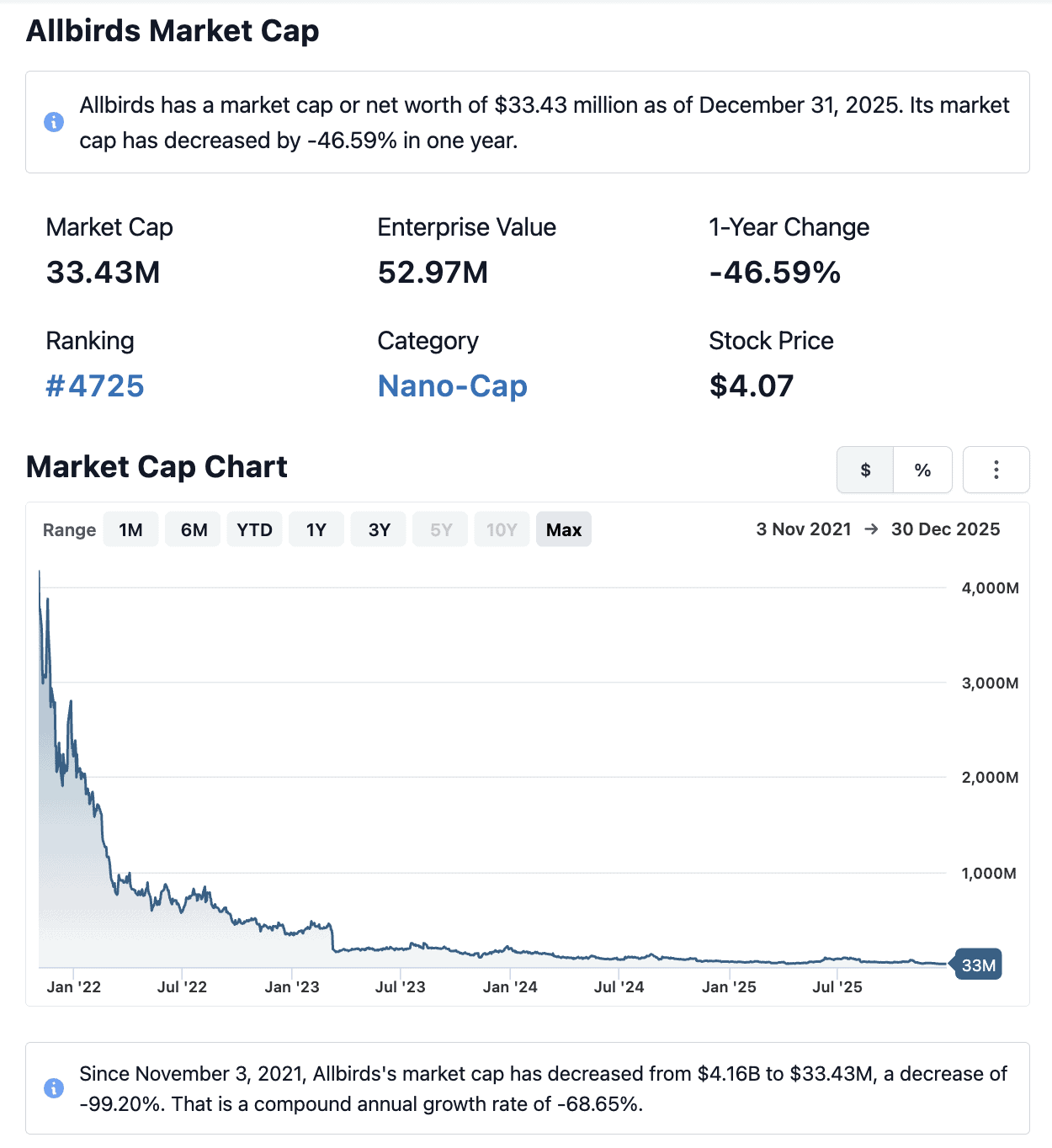Click the 5Y range option

(x=441, y=529)
